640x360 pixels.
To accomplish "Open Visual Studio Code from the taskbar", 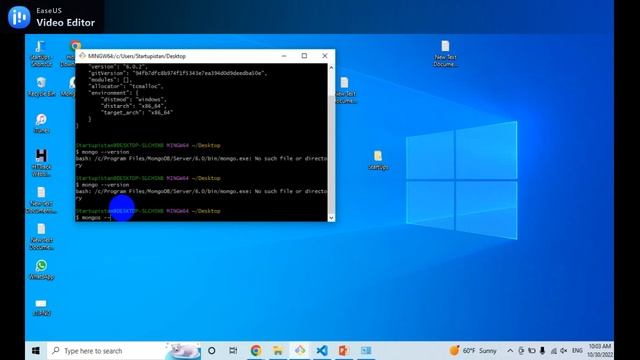I will click(x=322, y=351).
